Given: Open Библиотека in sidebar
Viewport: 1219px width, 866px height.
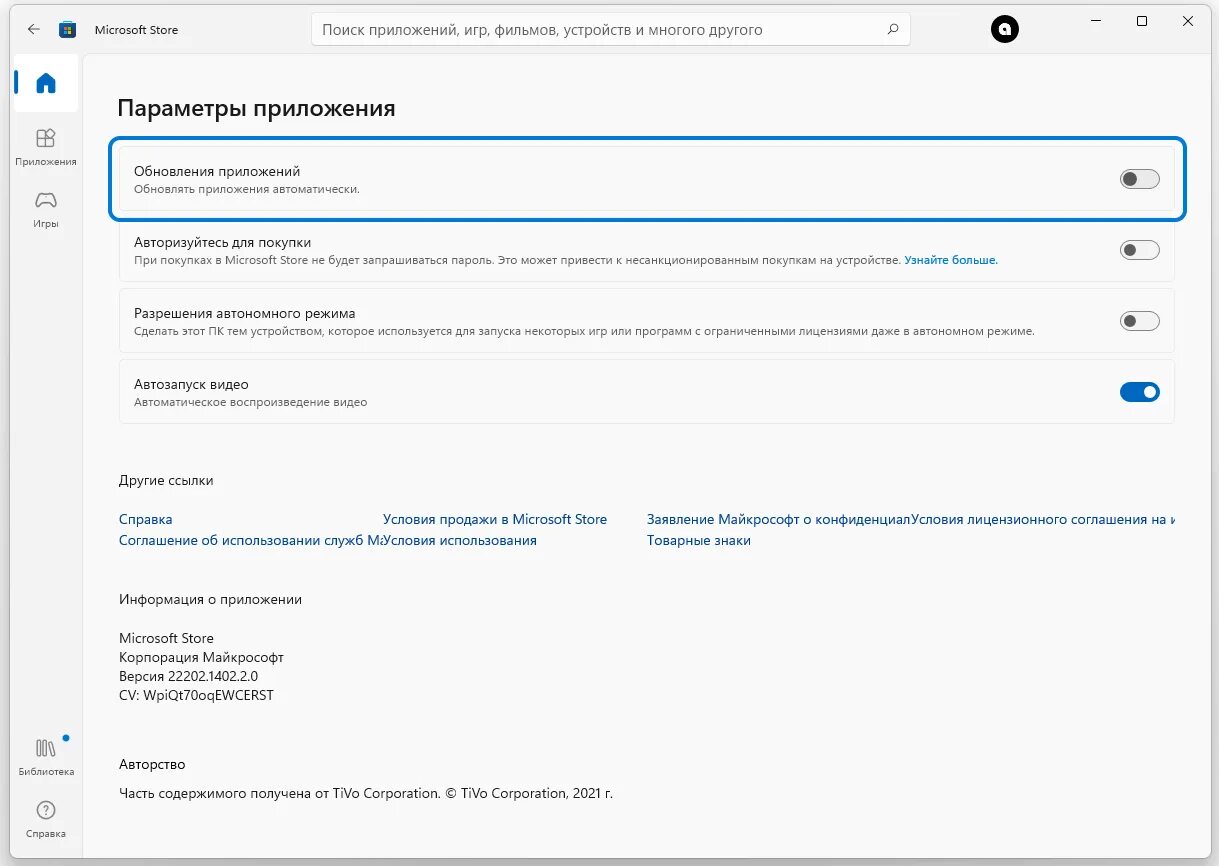Looking at the screenshot, I should click(x=46, y=756).
